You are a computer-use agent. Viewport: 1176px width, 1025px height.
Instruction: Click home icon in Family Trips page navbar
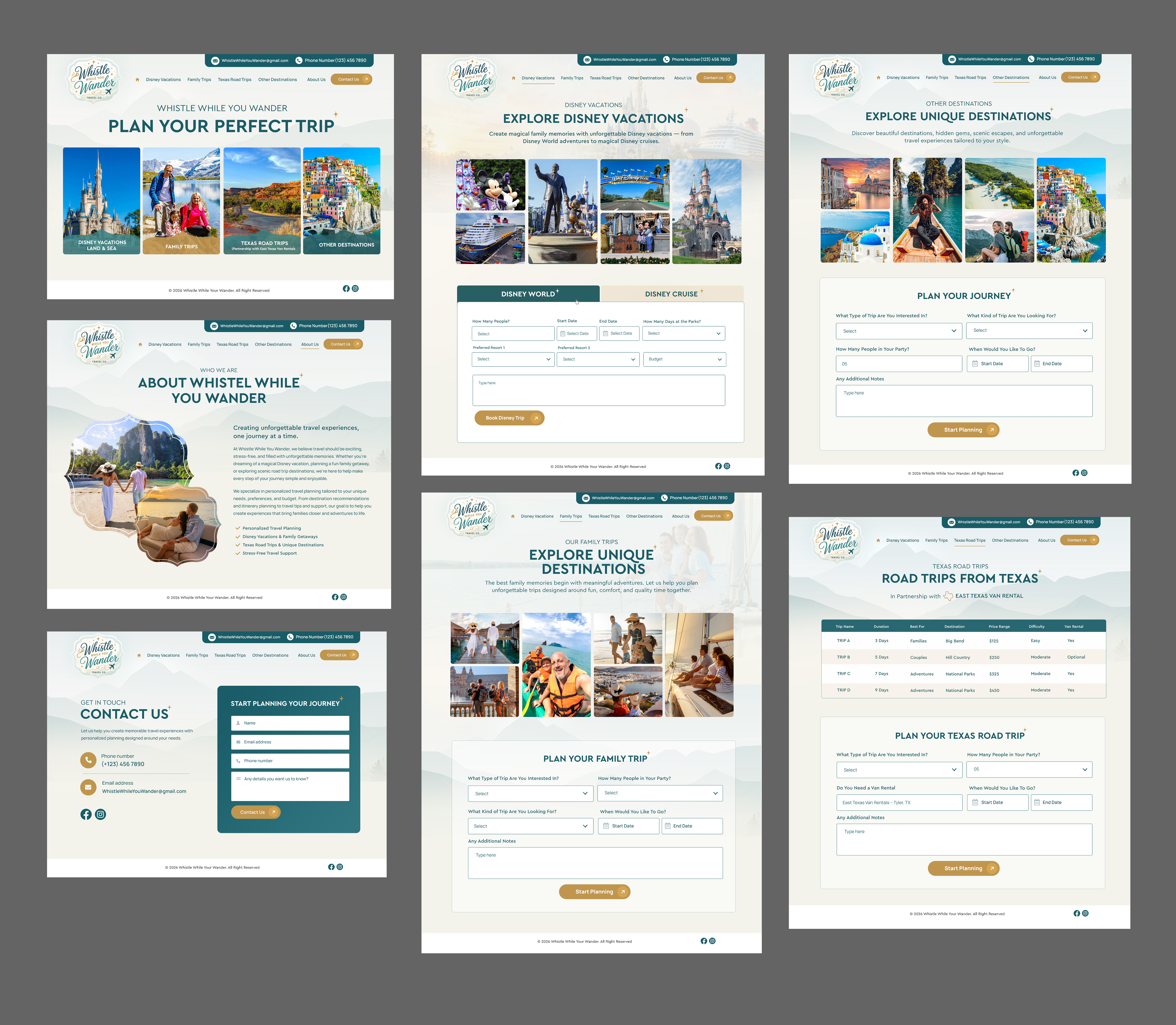pos(513,516)
